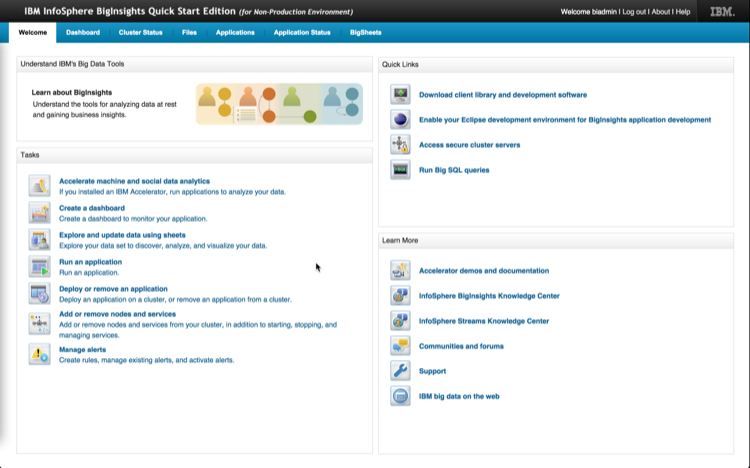This screenshot has height=468, width=750.
Task: Click the InfoSphere BigInsights Knowledge Center icon
Action: (x=400, y=295)
